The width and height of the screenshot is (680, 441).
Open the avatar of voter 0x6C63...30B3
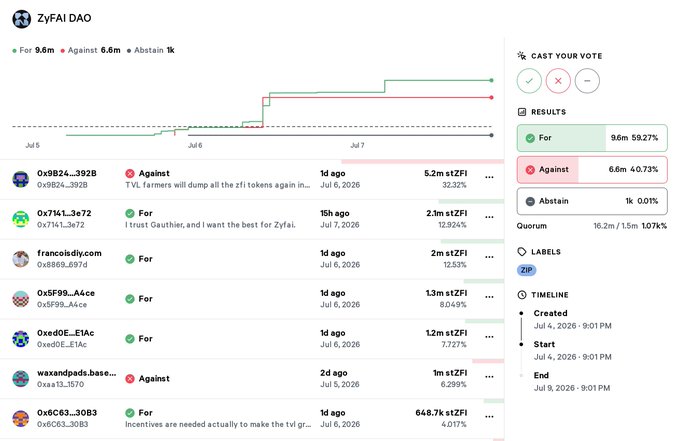20,418
